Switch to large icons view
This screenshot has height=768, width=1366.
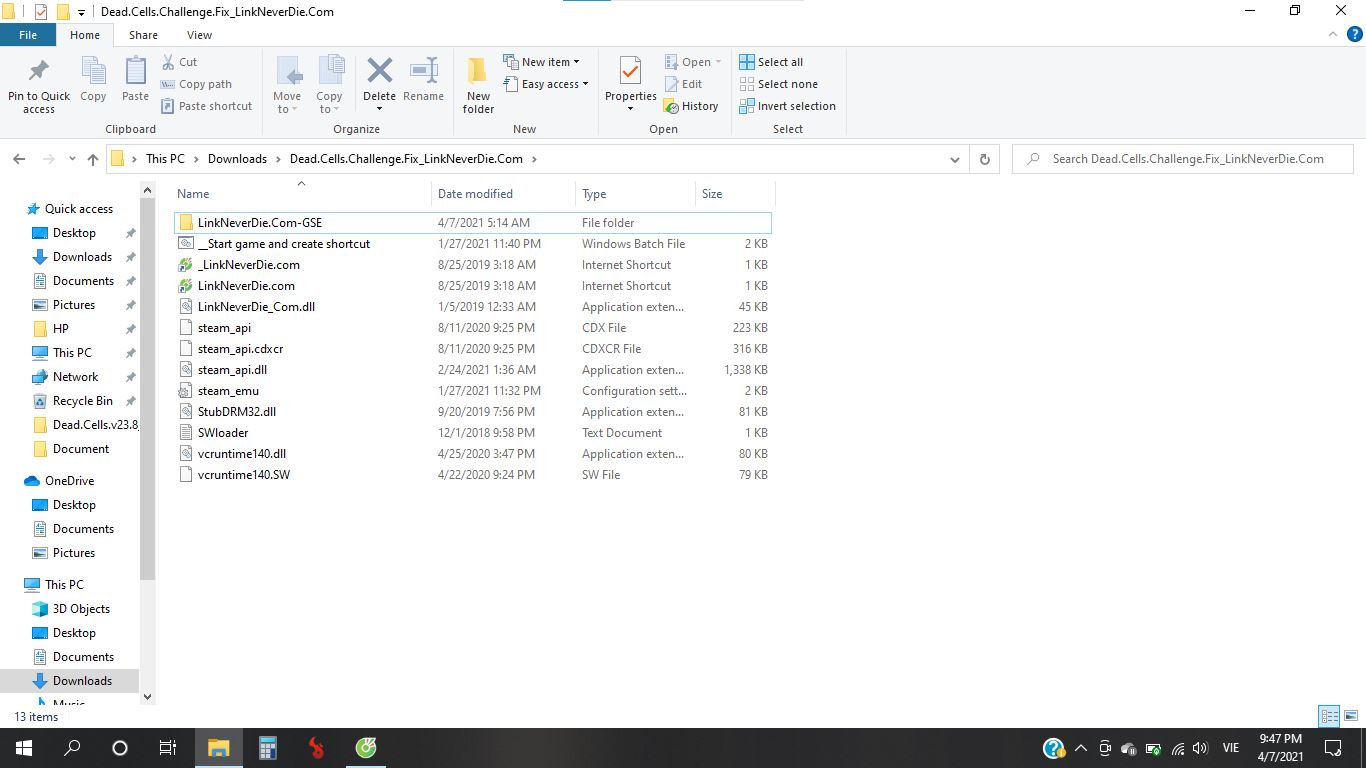(x=1351, y=716)
